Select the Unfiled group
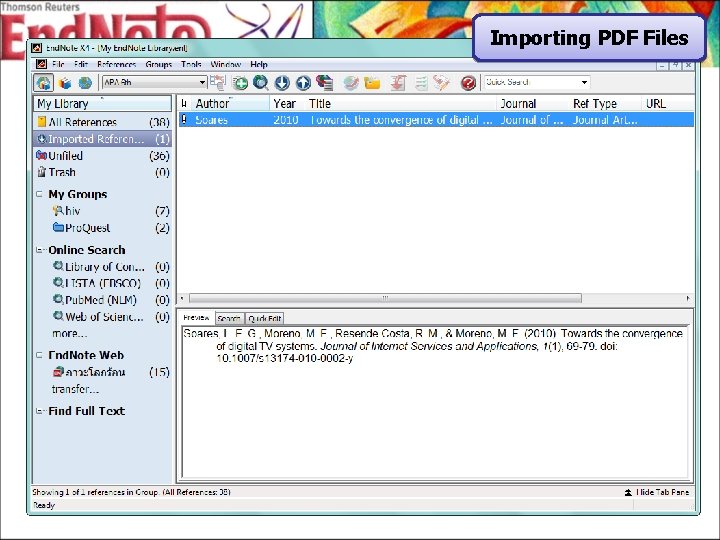This screenshot has width=720, height=540. (102, 156)
